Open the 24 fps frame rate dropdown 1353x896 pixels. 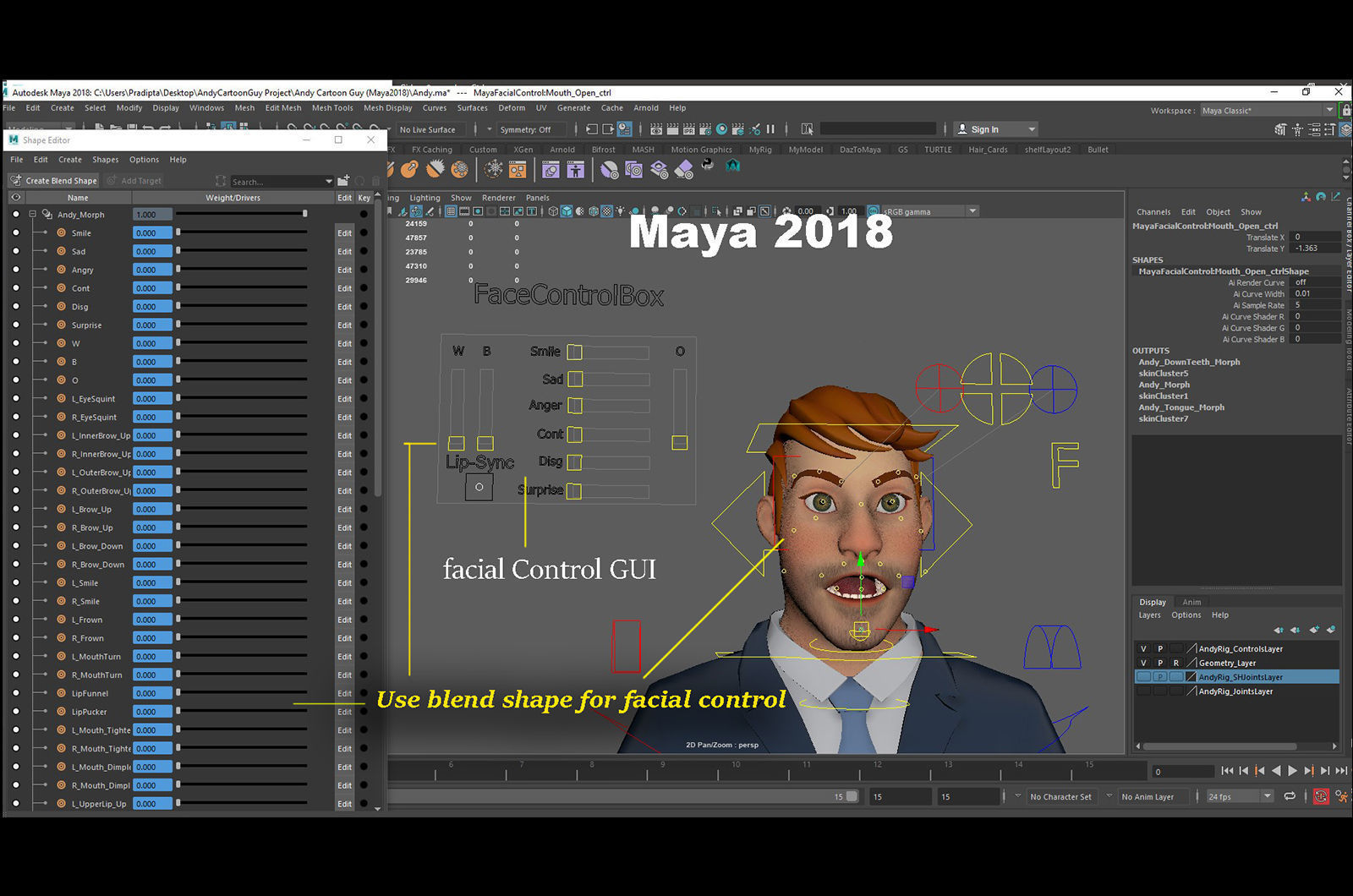[1240, 796]
